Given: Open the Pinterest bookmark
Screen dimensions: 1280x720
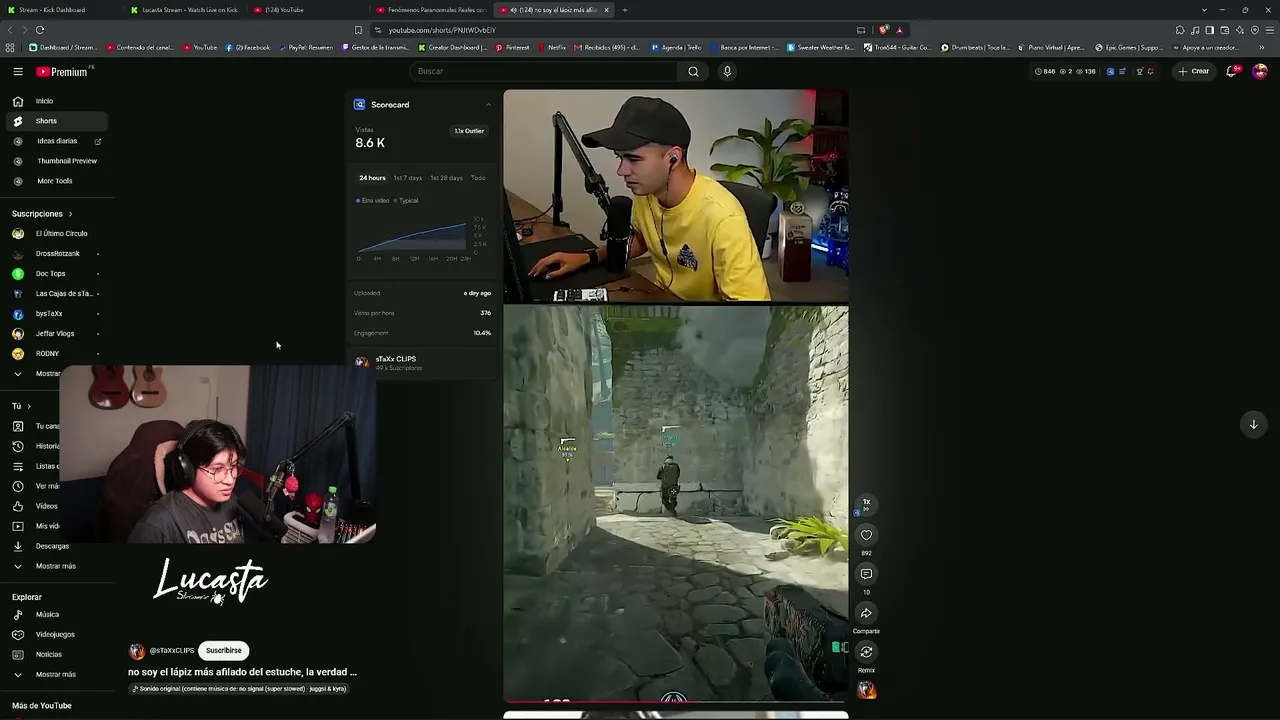Looking at the screenshot, I should [x=512, y=47].
